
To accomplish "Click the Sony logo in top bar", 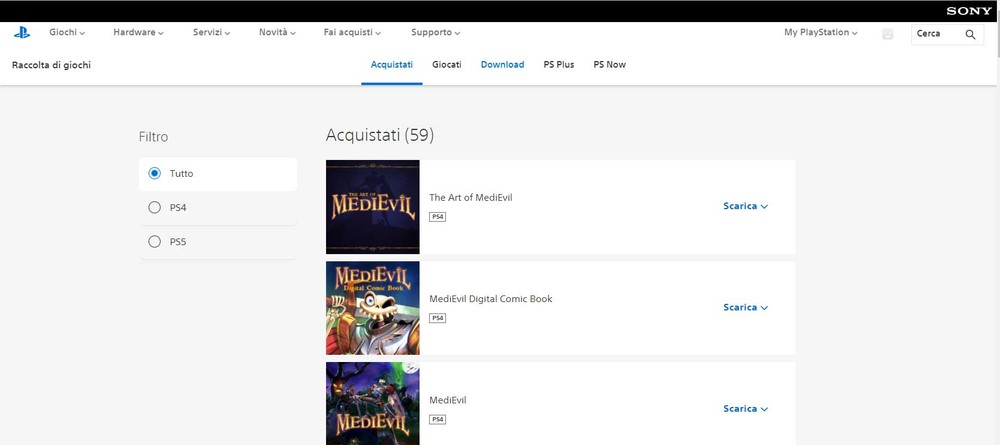I will coord(969,10).
